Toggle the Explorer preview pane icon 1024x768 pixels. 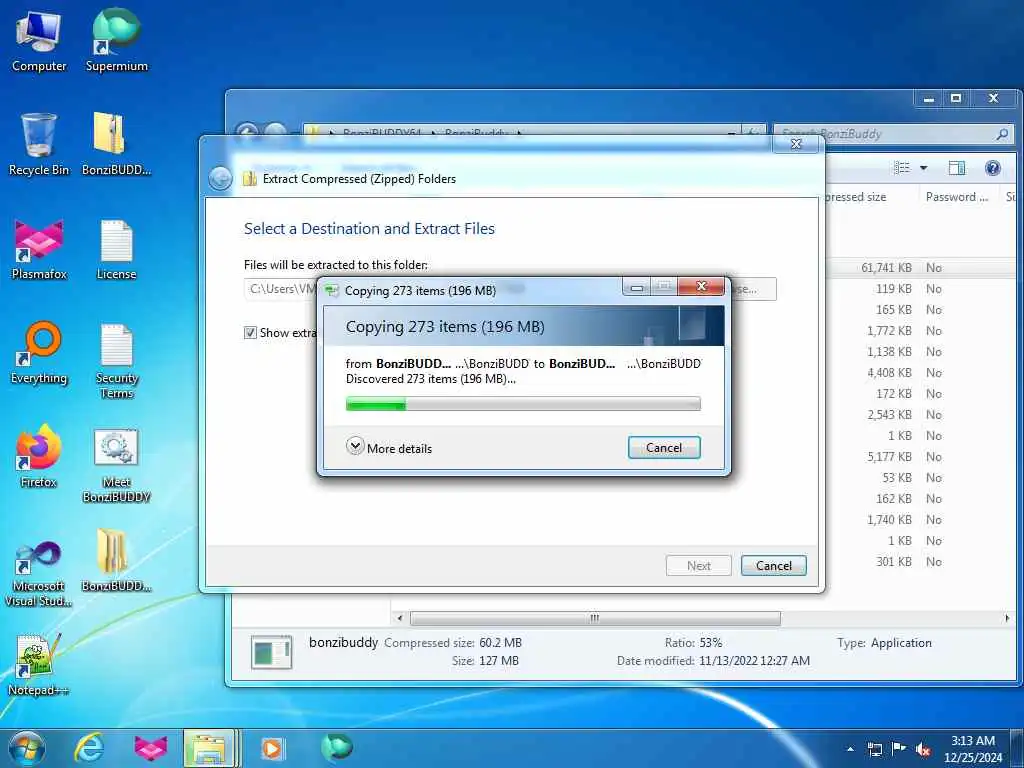coord(957,168)
